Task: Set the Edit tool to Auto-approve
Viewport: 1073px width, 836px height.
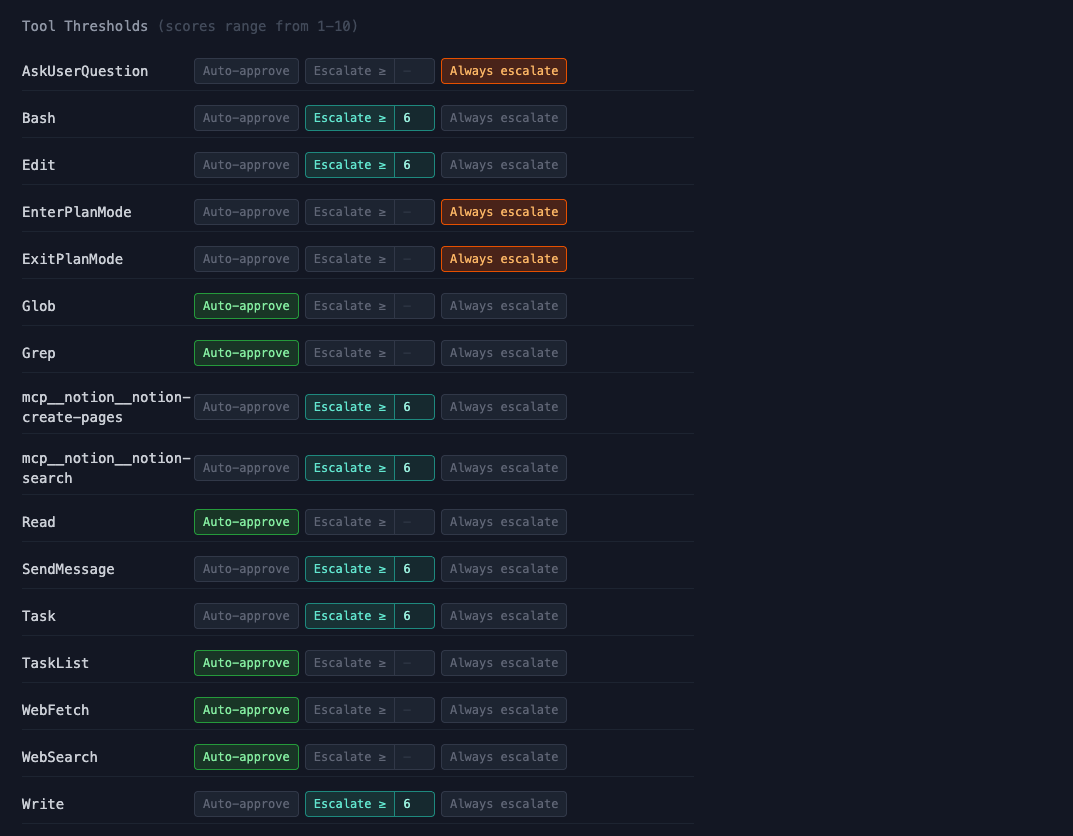Action: coord(246,164)
